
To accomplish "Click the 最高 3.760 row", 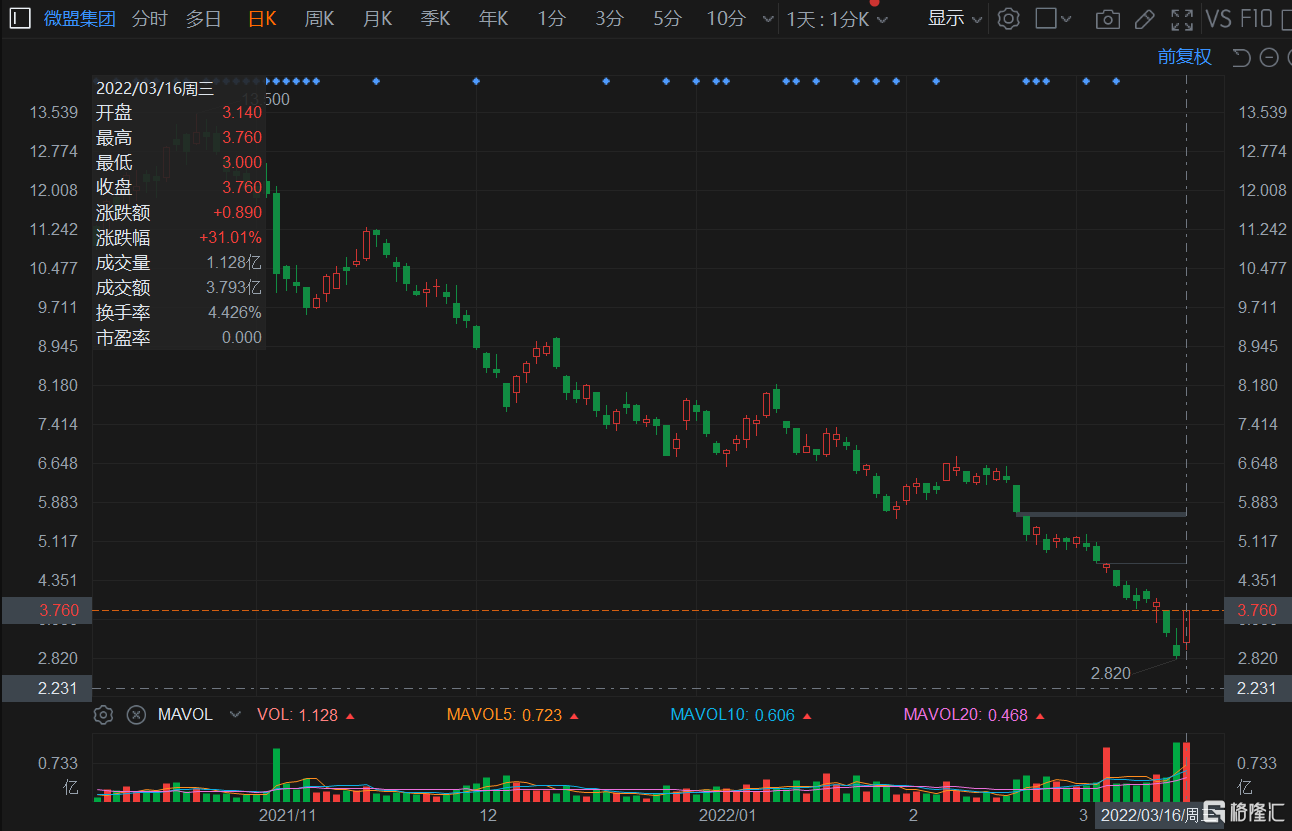I will tap(179, 138).
